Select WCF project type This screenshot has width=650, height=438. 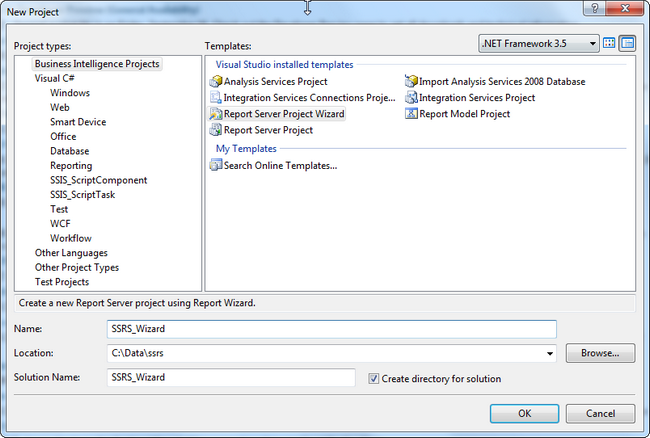point(60,224)
